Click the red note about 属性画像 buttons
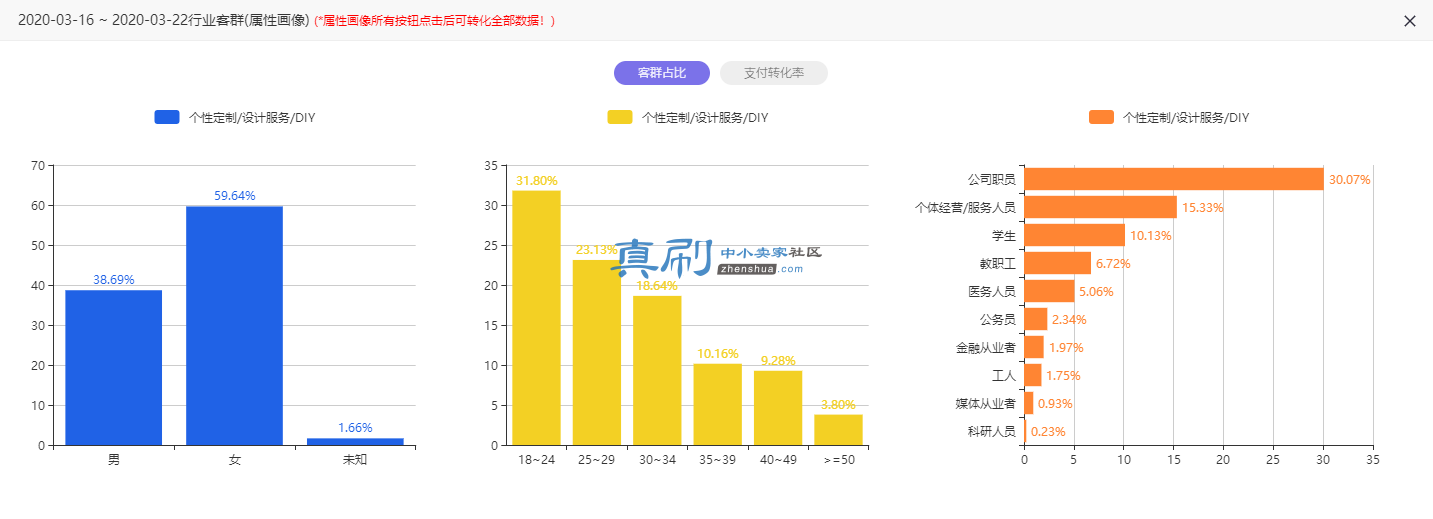The height and width of the screenshot is (519, 1433). (435, 21)
